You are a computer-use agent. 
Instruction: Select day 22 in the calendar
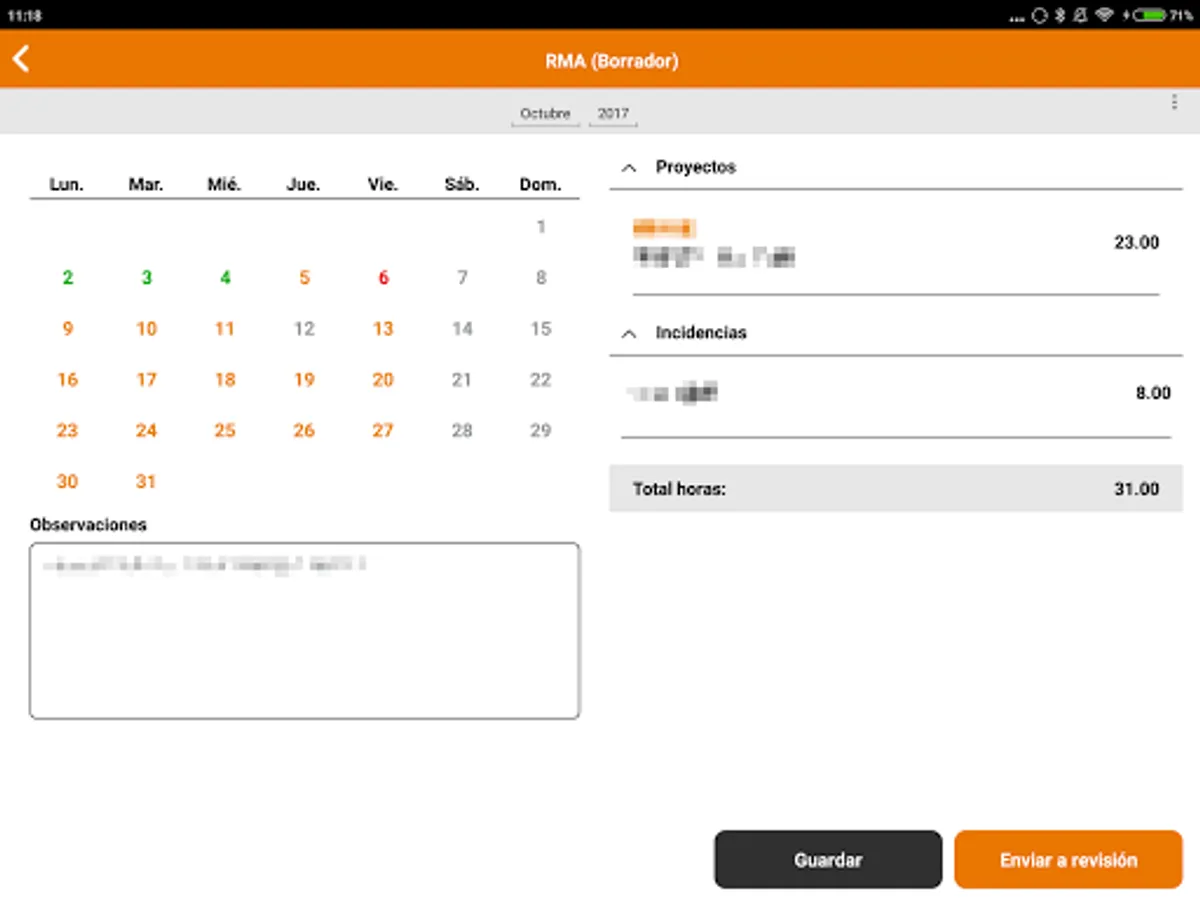click(541, 380)
